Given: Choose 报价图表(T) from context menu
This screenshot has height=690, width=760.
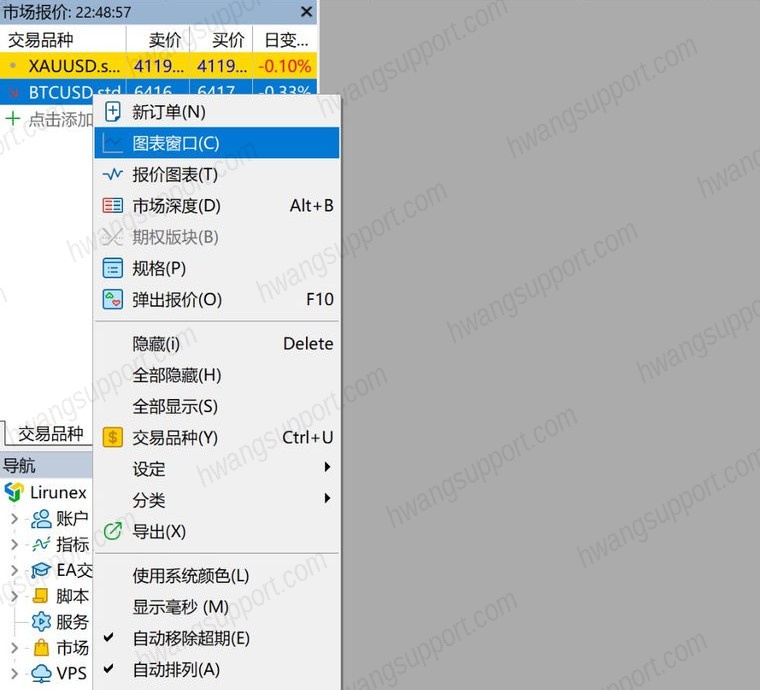Looking at the screenshot, I should point(217,174).
